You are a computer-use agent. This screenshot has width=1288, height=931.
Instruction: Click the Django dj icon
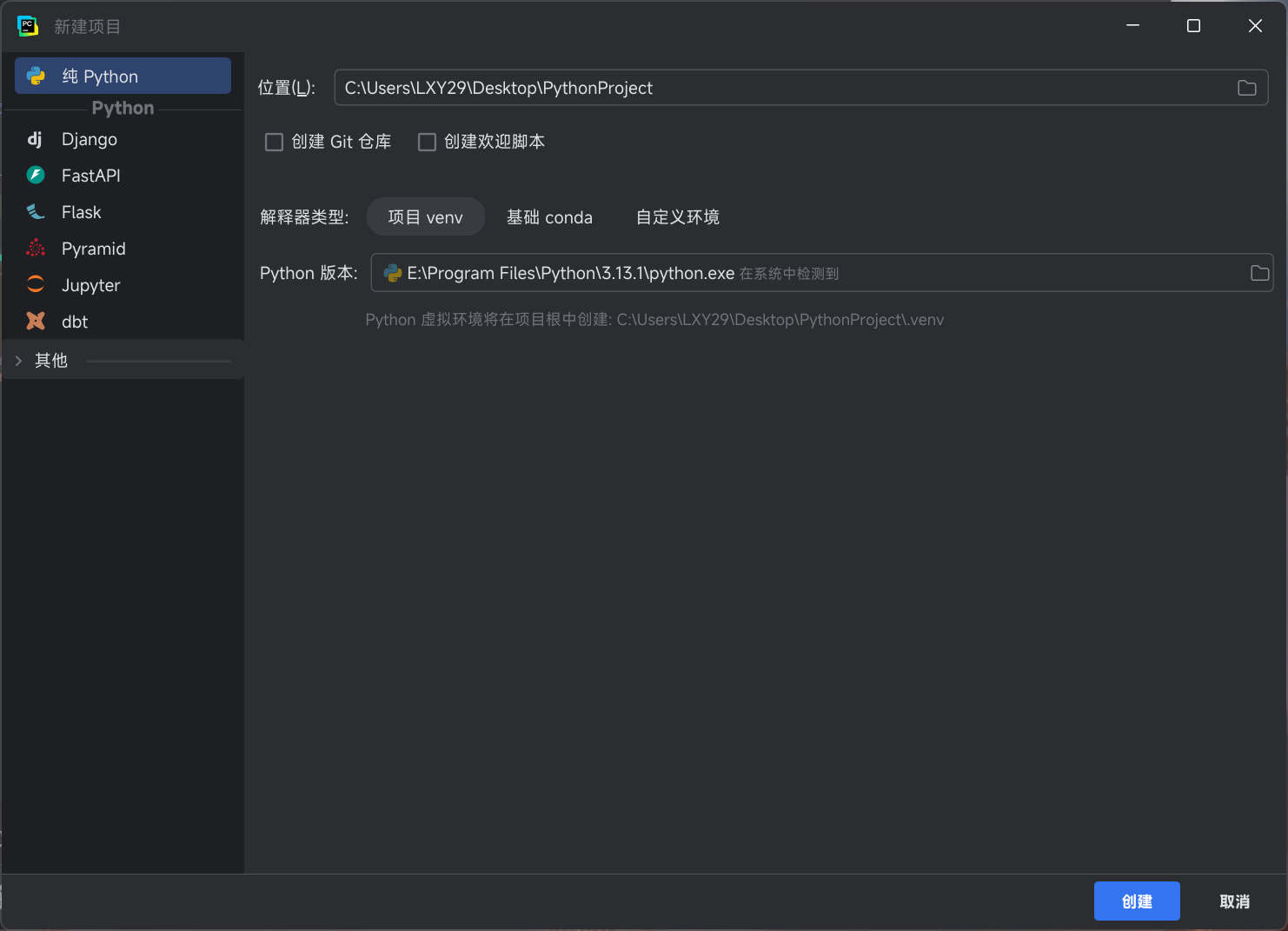tap(35, 139)
